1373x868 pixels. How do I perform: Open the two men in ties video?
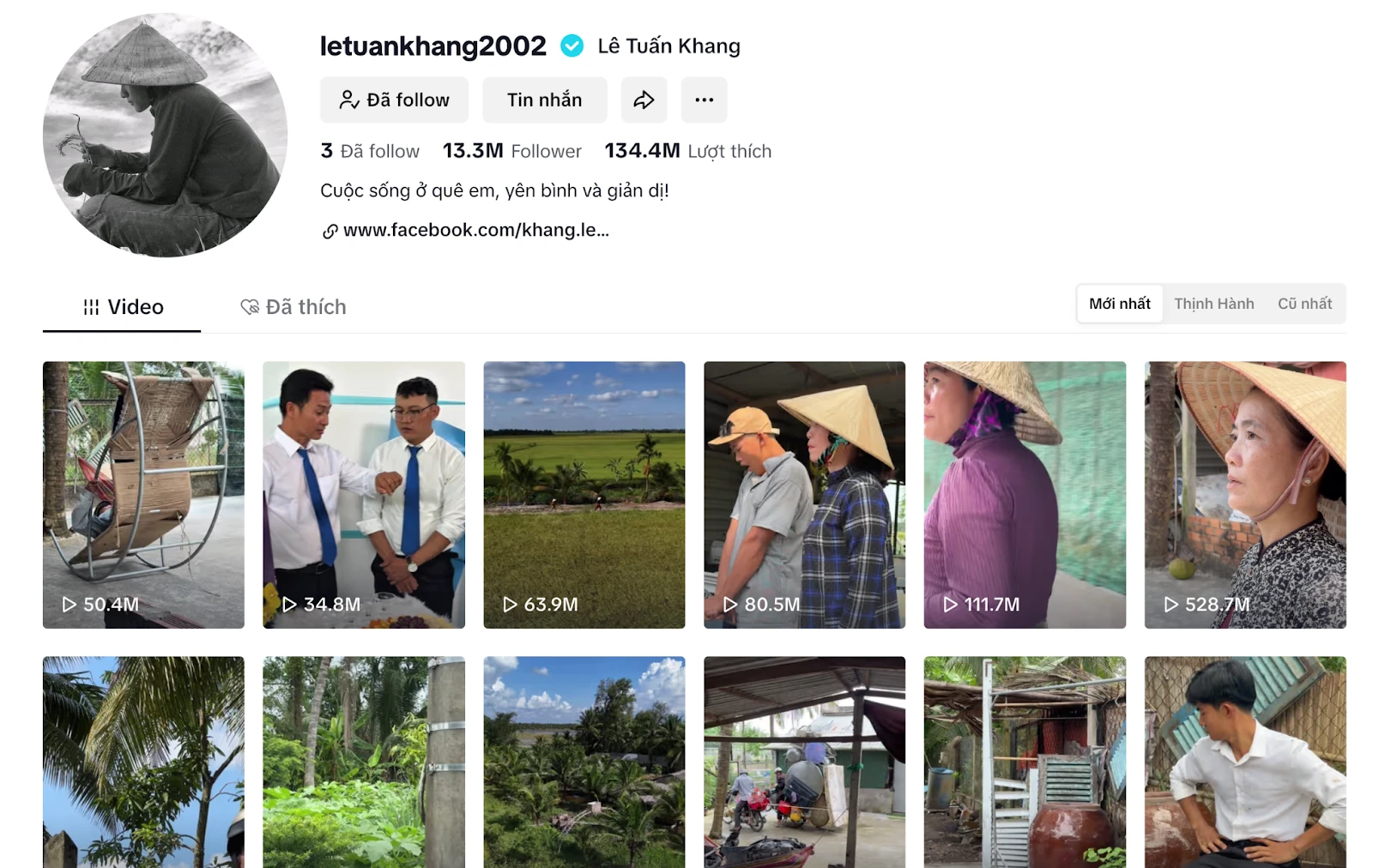(364, 495)
